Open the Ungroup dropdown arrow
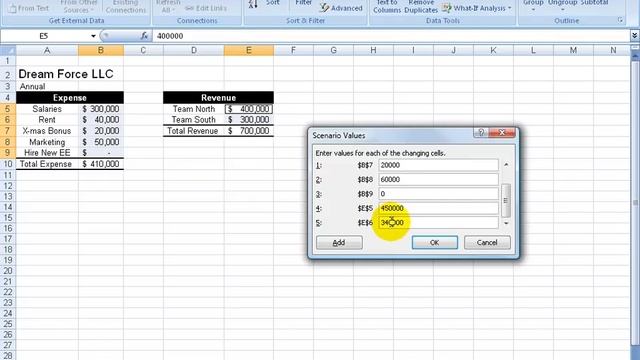This screenshot has width=640, height=360. tap(562, 9)
